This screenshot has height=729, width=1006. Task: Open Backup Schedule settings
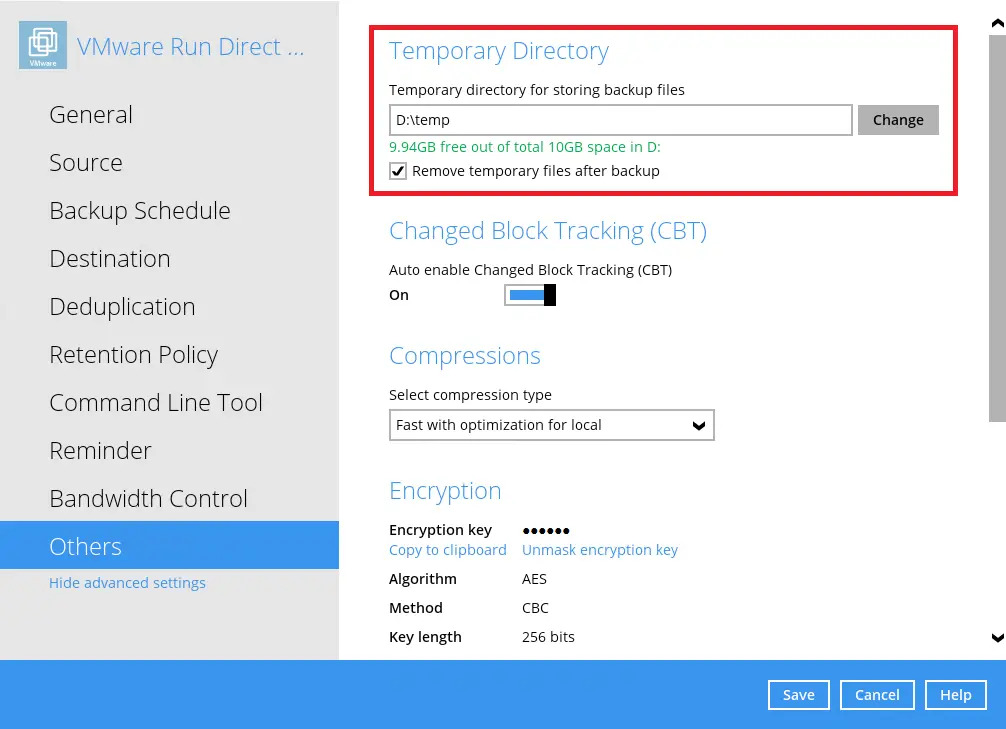[140, 211]
